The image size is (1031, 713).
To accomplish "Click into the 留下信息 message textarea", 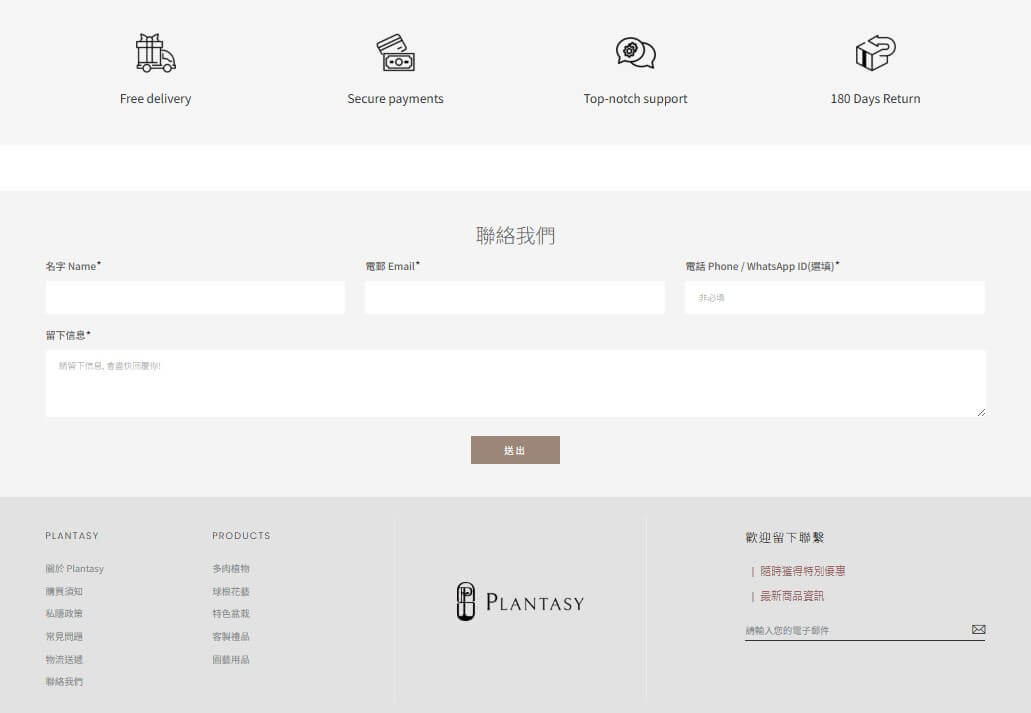I will pyautogui.click(x=516, y=383).
